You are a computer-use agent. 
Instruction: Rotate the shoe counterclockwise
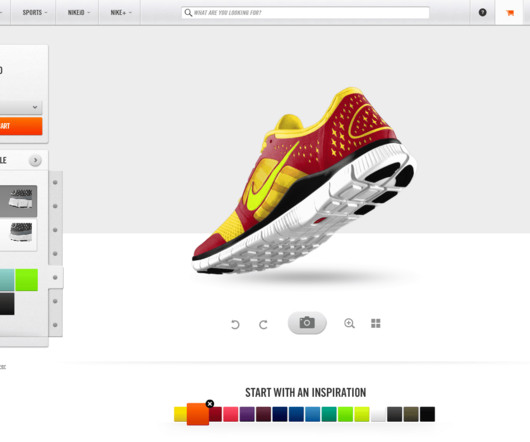coord(235,324)
